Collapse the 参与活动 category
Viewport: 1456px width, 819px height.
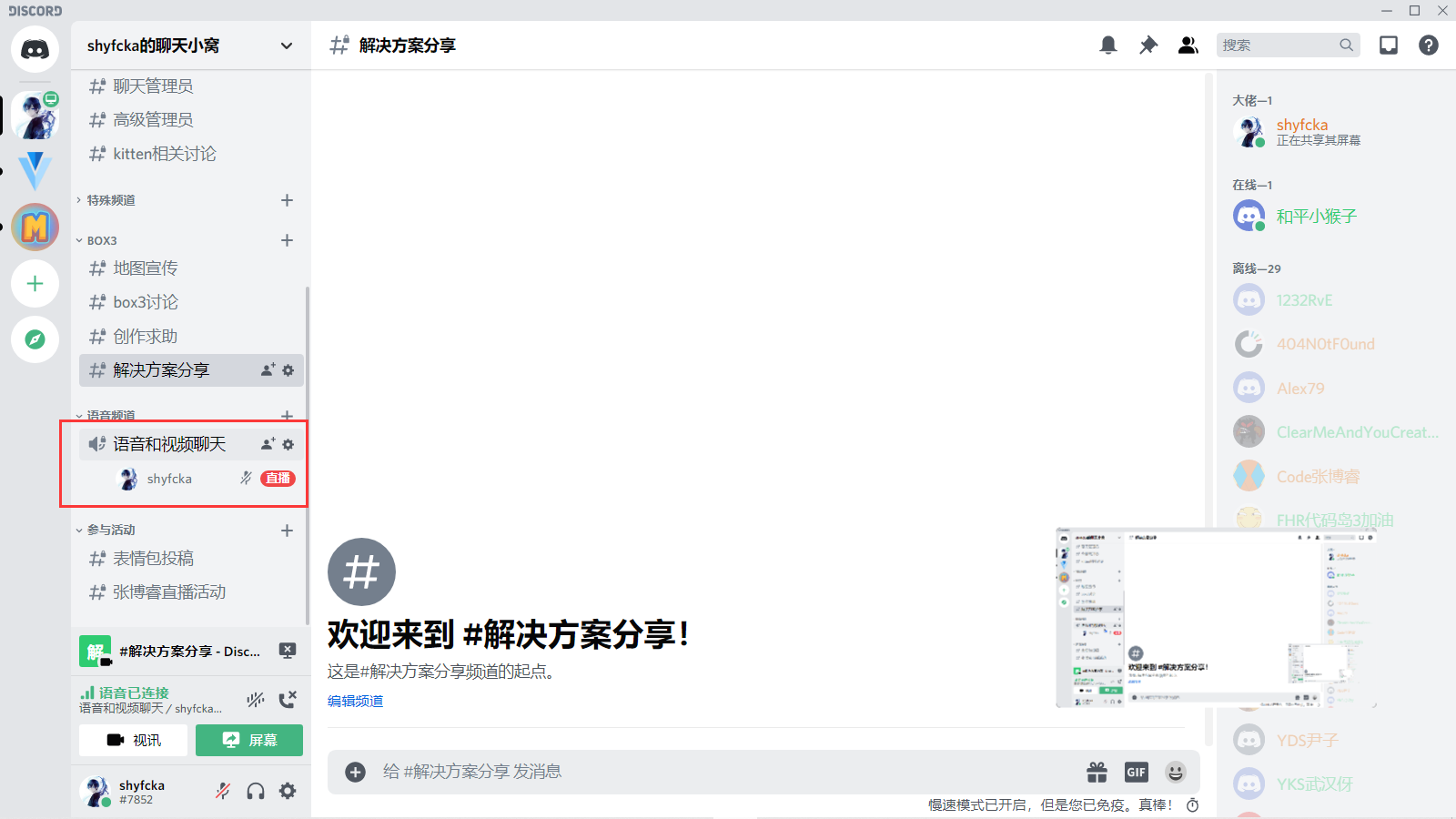click(106, 530)
